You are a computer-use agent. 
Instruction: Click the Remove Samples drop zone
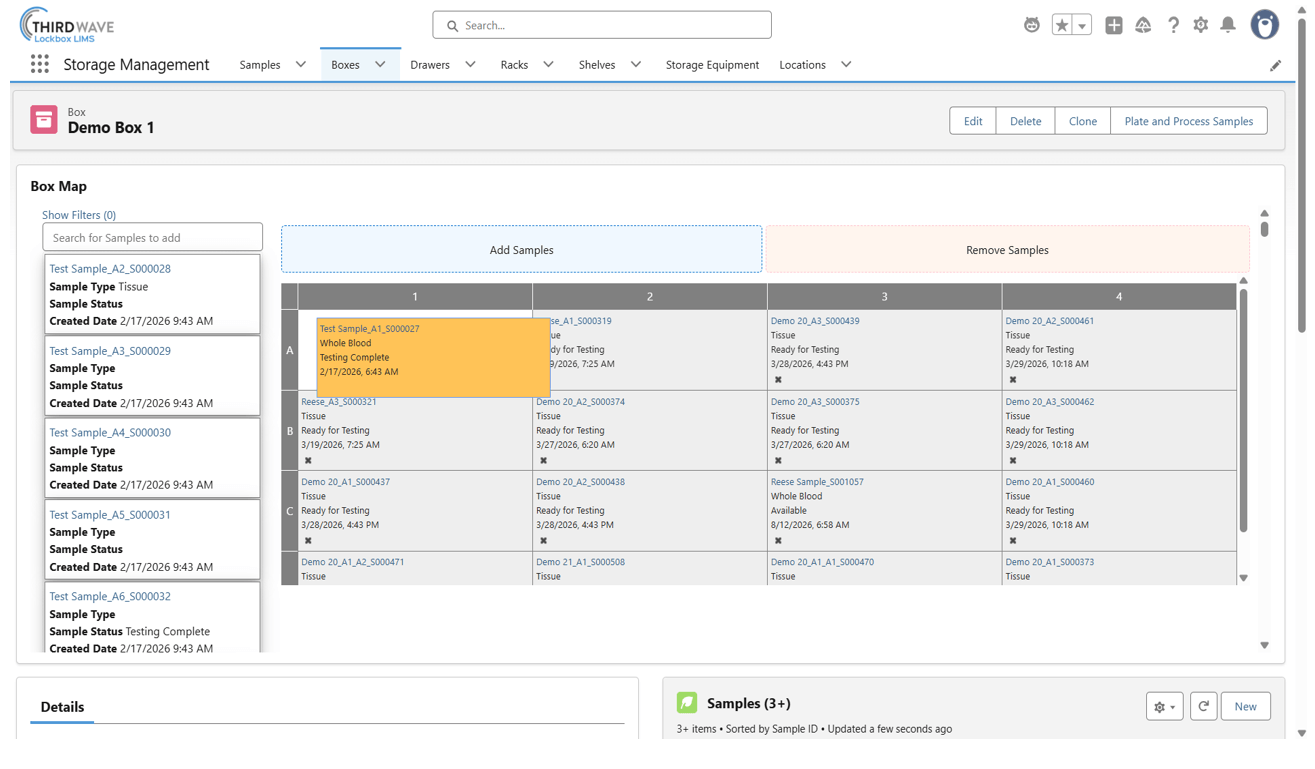click(x=1007, y=250)
